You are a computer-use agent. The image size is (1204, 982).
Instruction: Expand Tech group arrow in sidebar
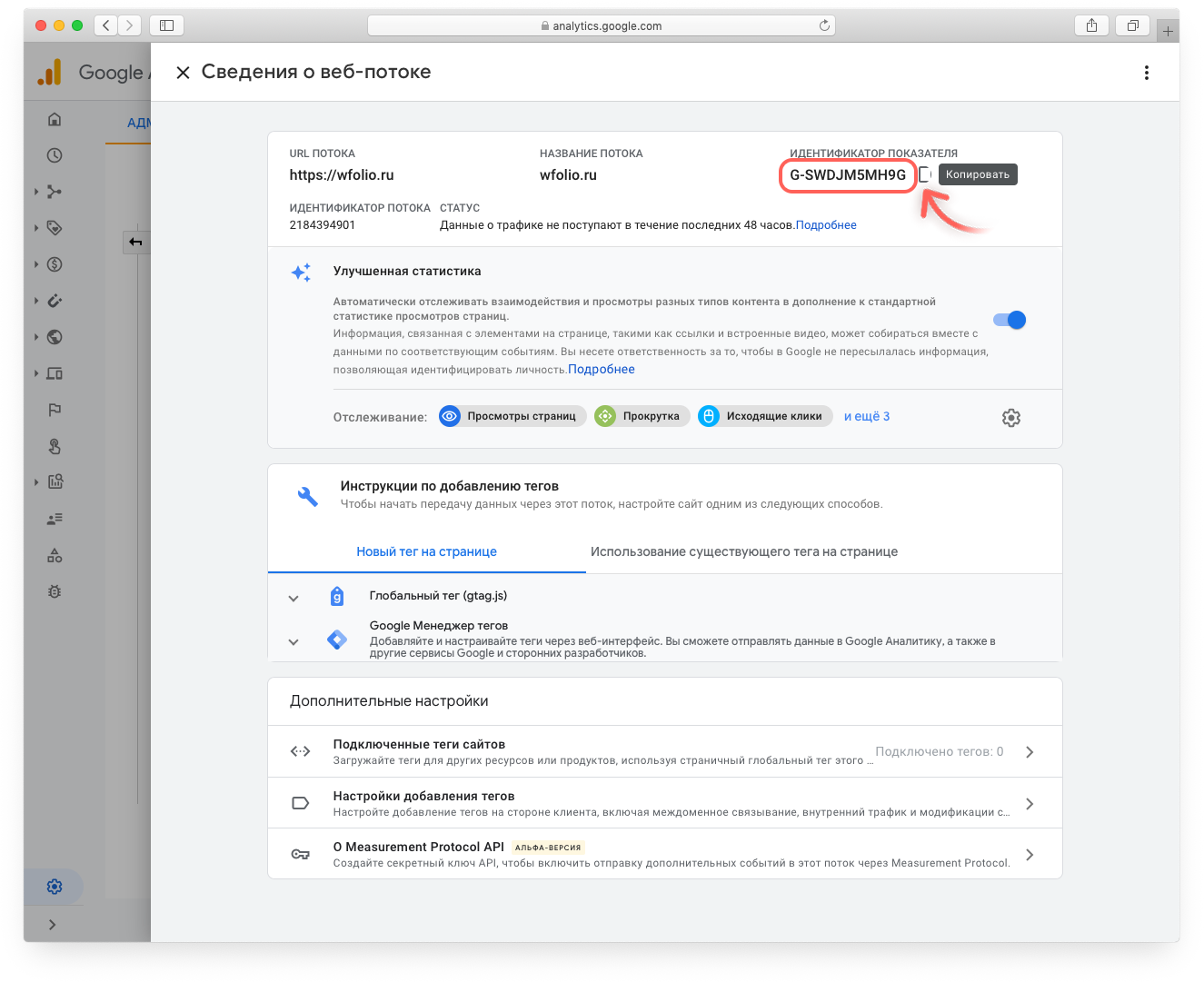coord(35,373)
